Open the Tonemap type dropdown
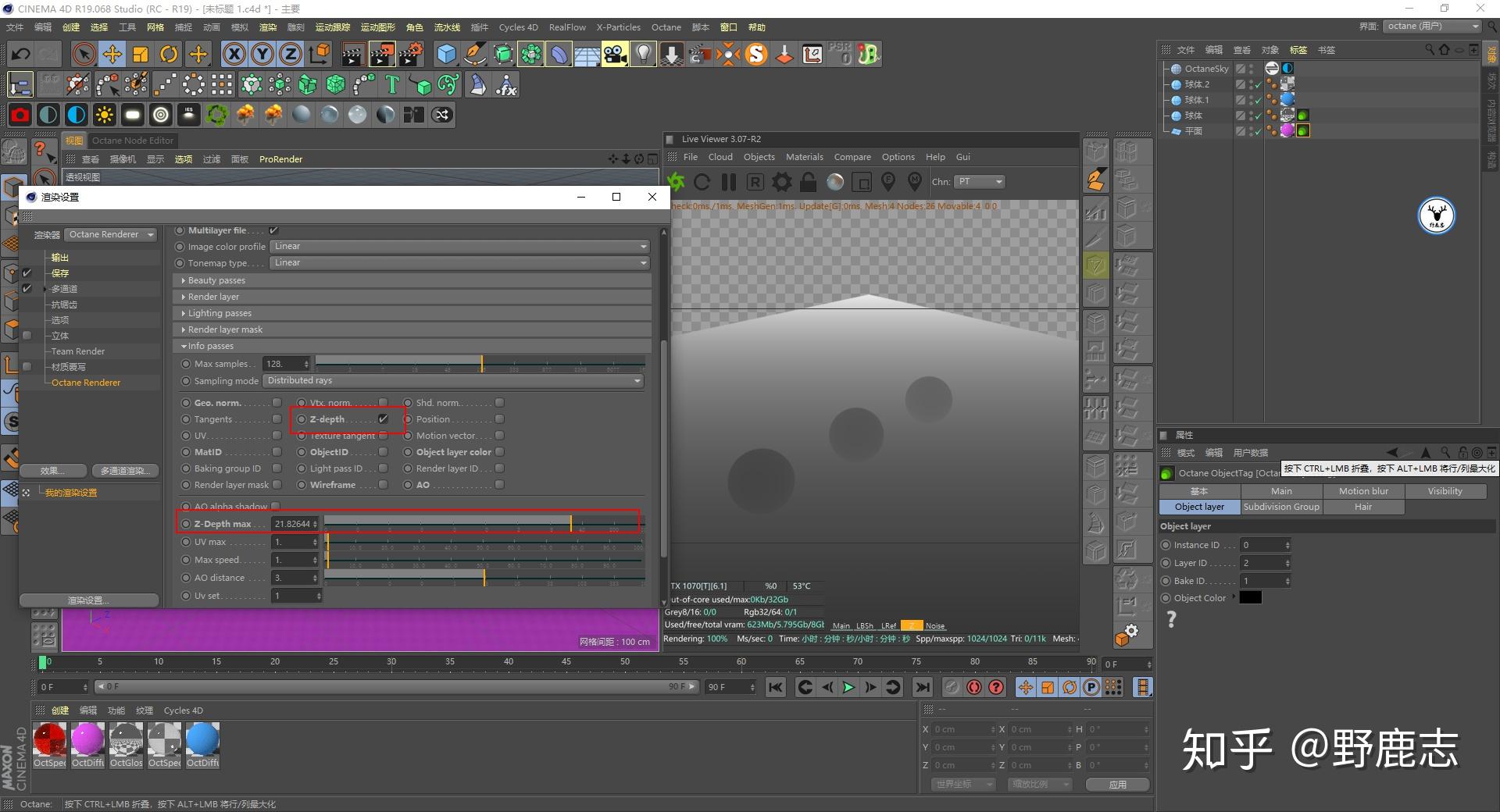Image resolution: width=1500 pixels, height=812 pixels. coord(460,263)
